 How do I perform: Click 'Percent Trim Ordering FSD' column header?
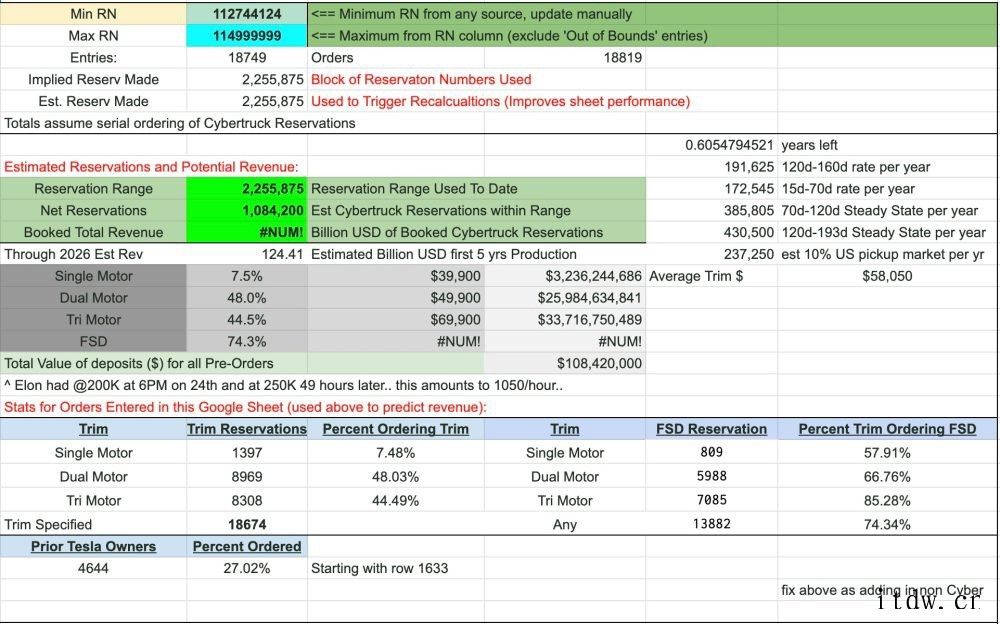(887, 429)
